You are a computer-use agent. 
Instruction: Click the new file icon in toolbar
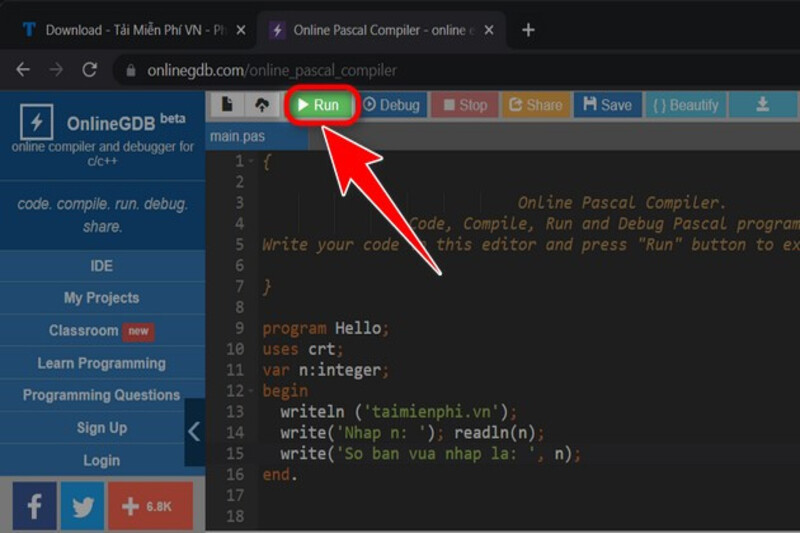pos(227,104)
